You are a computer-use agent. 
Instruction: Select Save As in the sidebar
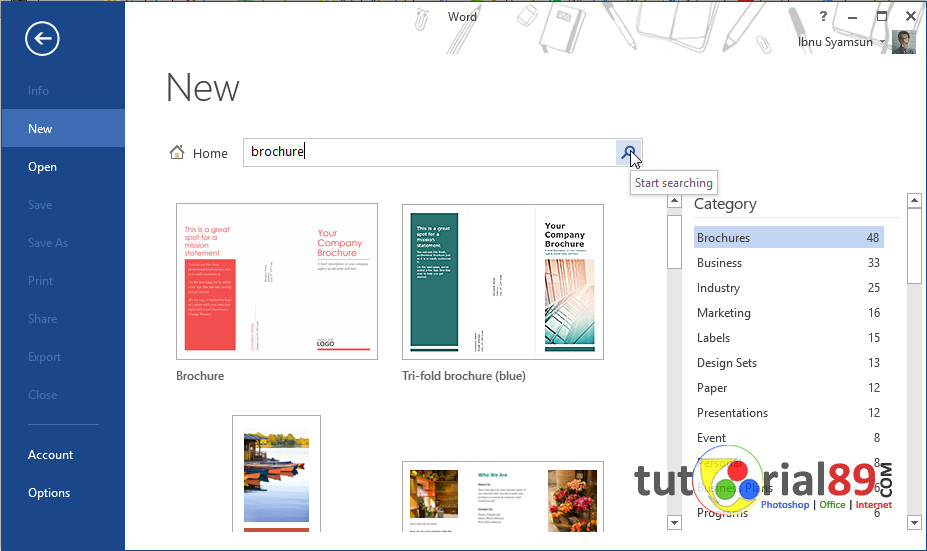coord(48,242)
